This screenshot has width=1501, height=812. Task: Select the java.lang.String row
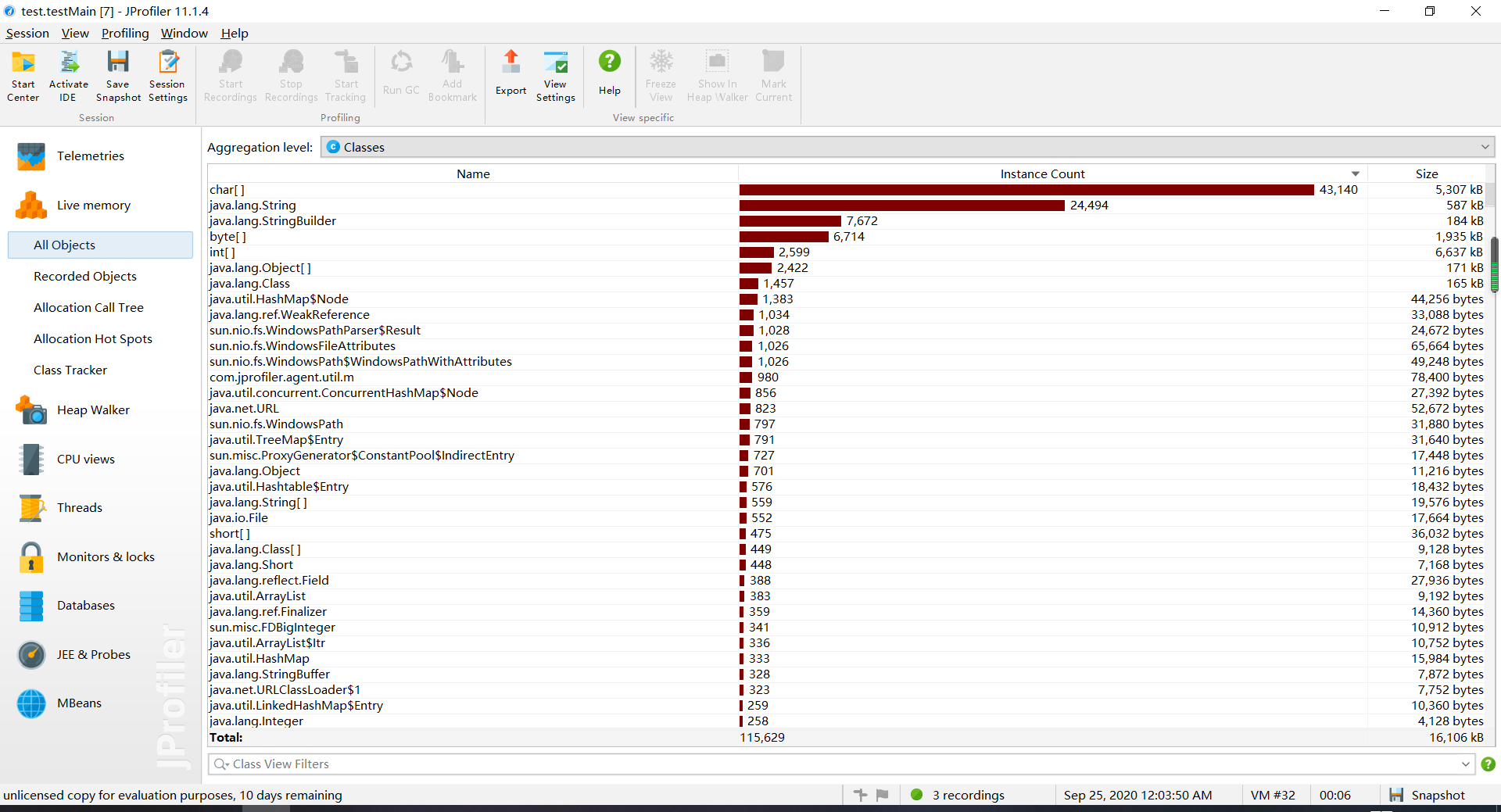click(x=846, y=206)
